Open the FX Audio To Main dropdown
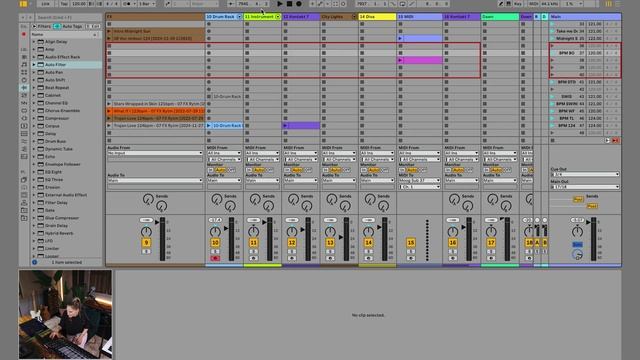The height and width of the screenshot is (360, 640). point(155,180)
